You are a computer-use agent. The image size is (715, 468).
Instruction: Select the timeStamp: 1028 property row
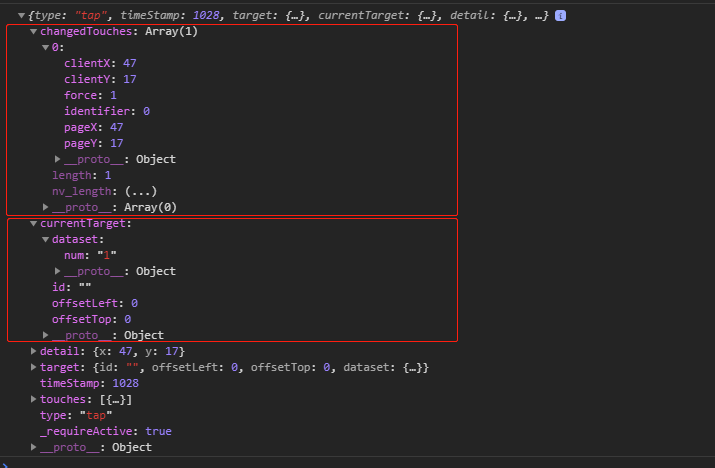tap(89, 383)
